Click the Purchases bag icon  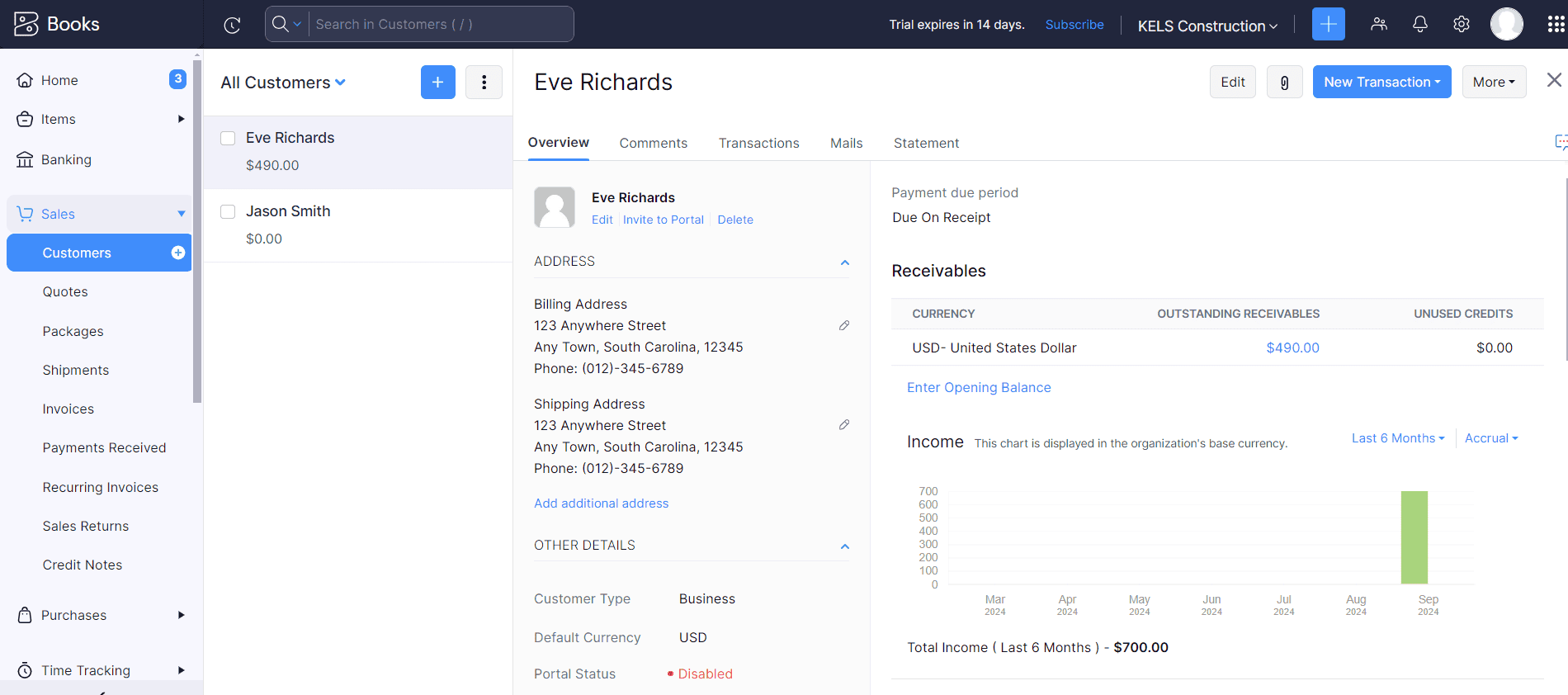(x=25, y=615)
